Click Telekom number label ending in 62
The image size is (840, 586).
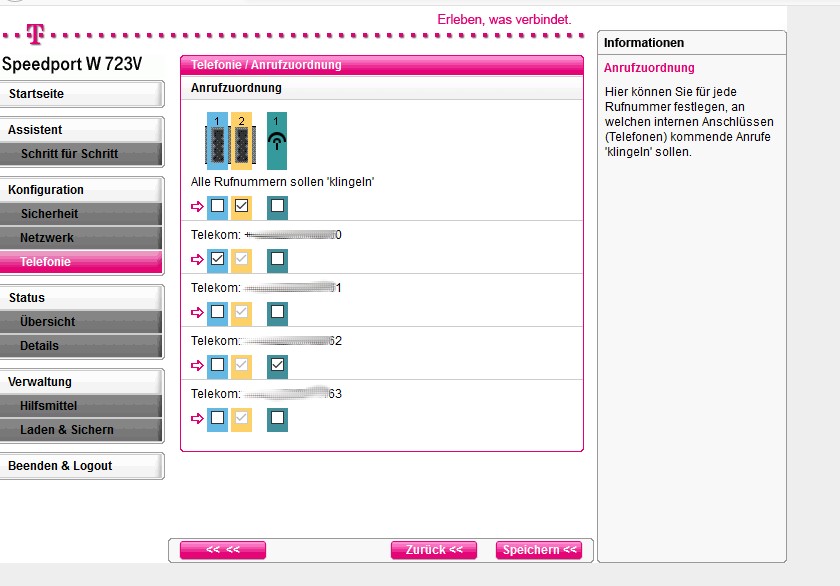[266, 341]
